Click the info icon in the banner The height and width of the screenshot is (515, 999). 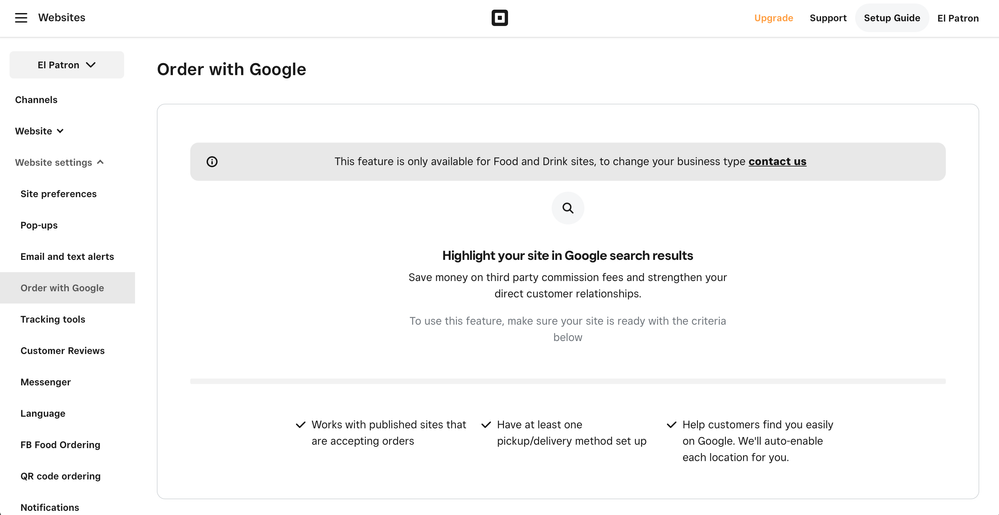click(212, 162)
